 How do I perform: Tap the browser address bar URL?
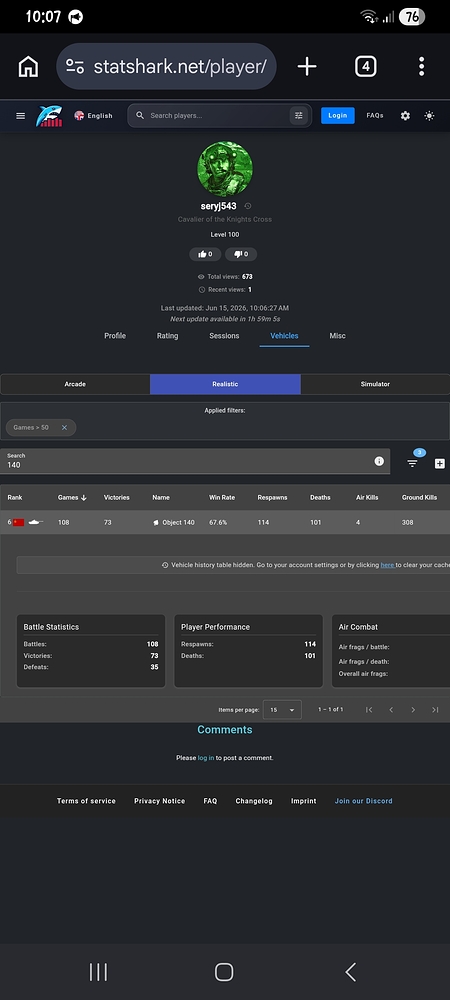pos(179,66)
